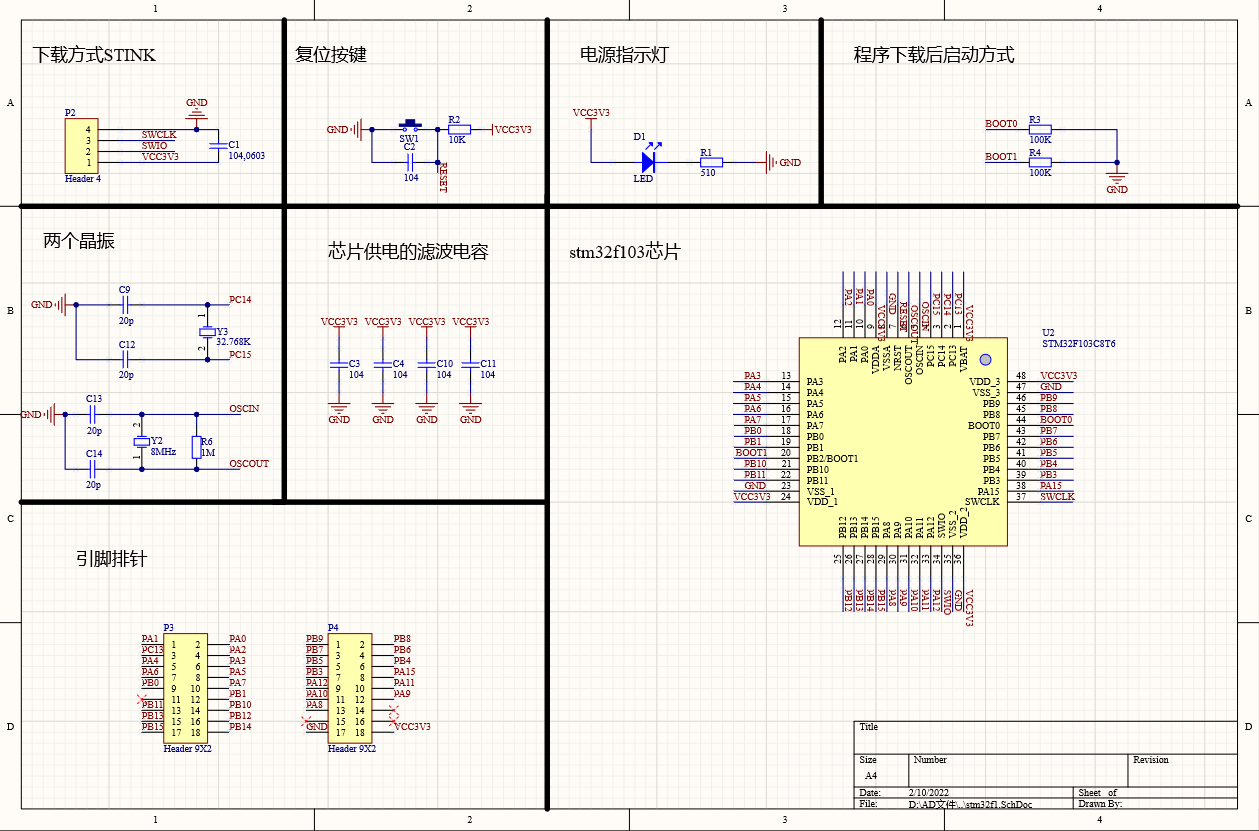Viewport: 1259px width, 831px height.
Task: Click the 下载方式STINK section title
Action: coord(94,54)
